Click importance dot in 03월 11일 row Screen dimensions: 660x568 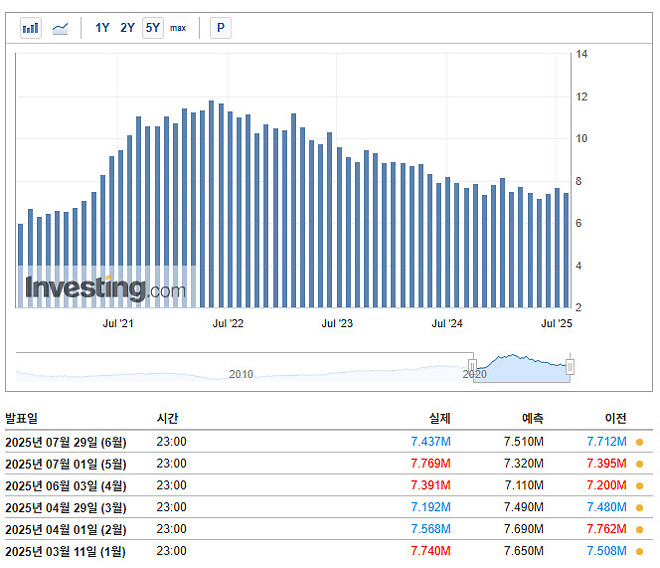click(x=639, y=552)
